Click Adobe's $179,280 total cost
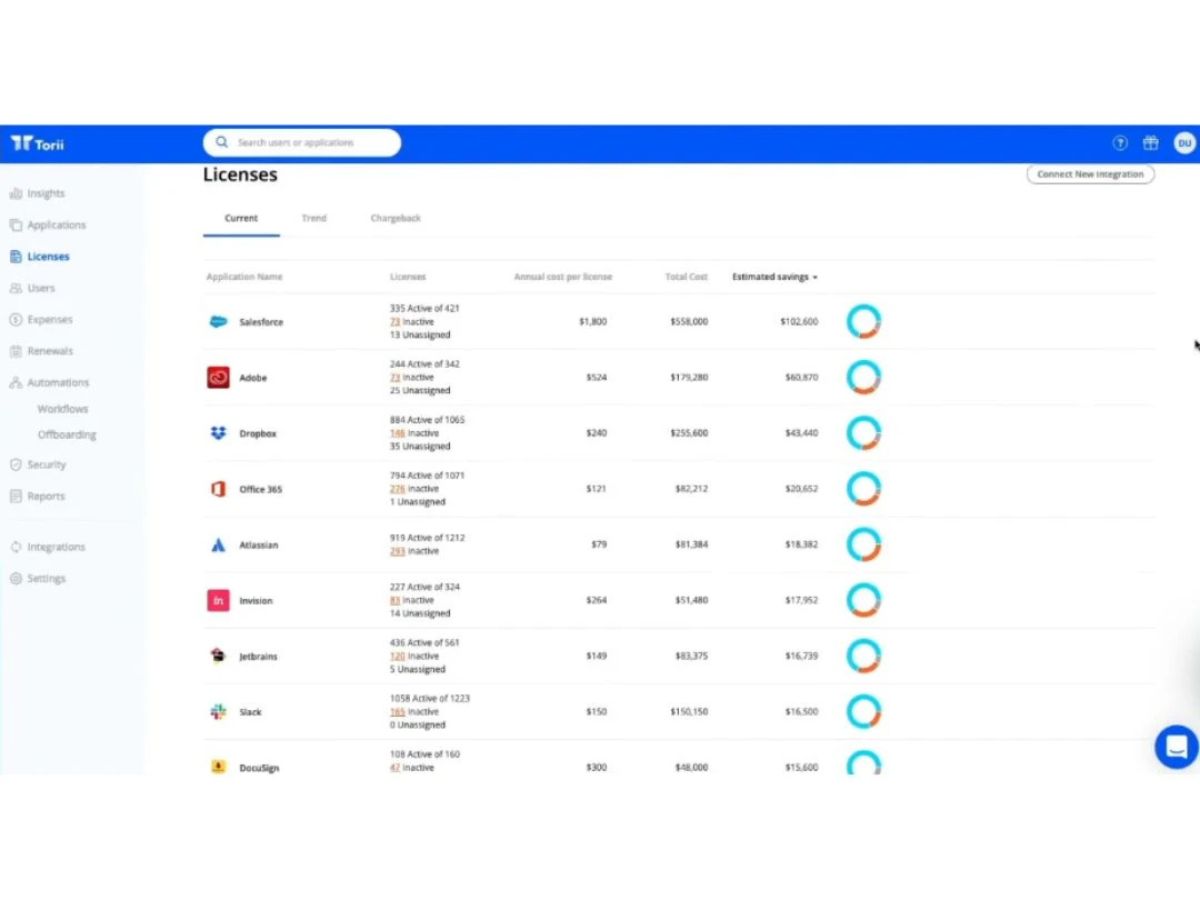 689,378
